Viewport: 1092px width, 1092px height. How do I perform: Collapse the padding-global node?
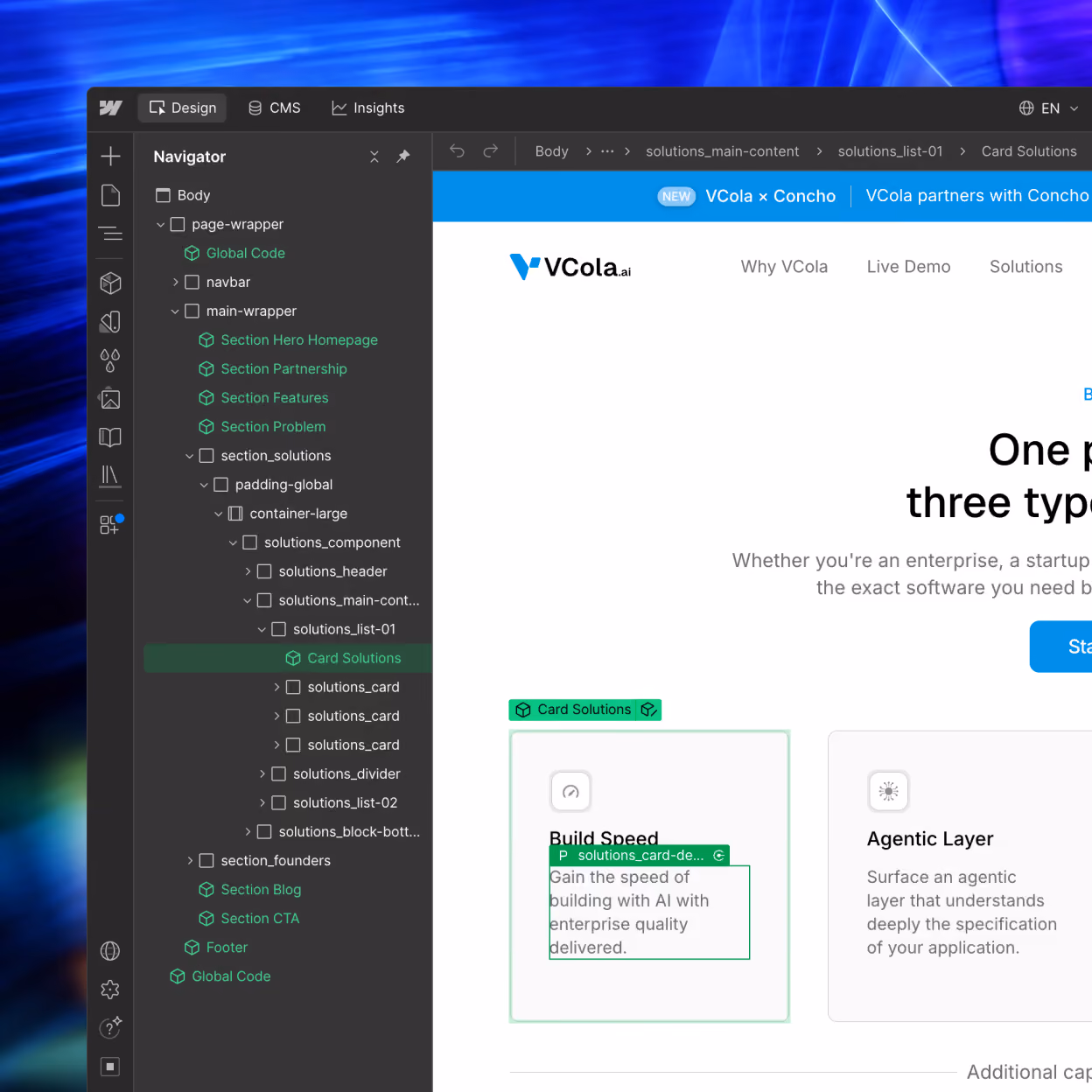coord(204,485)
